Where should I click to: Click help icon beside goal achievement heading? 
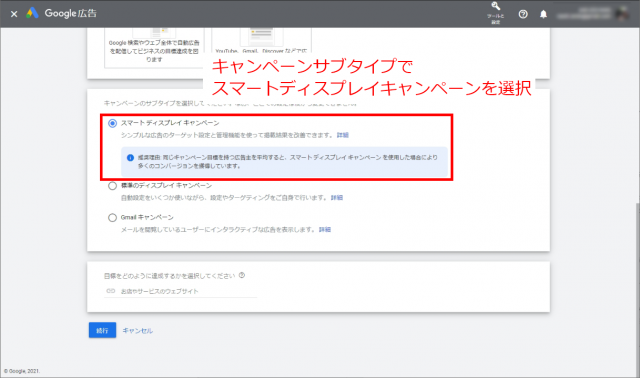[x=242, y=275]
